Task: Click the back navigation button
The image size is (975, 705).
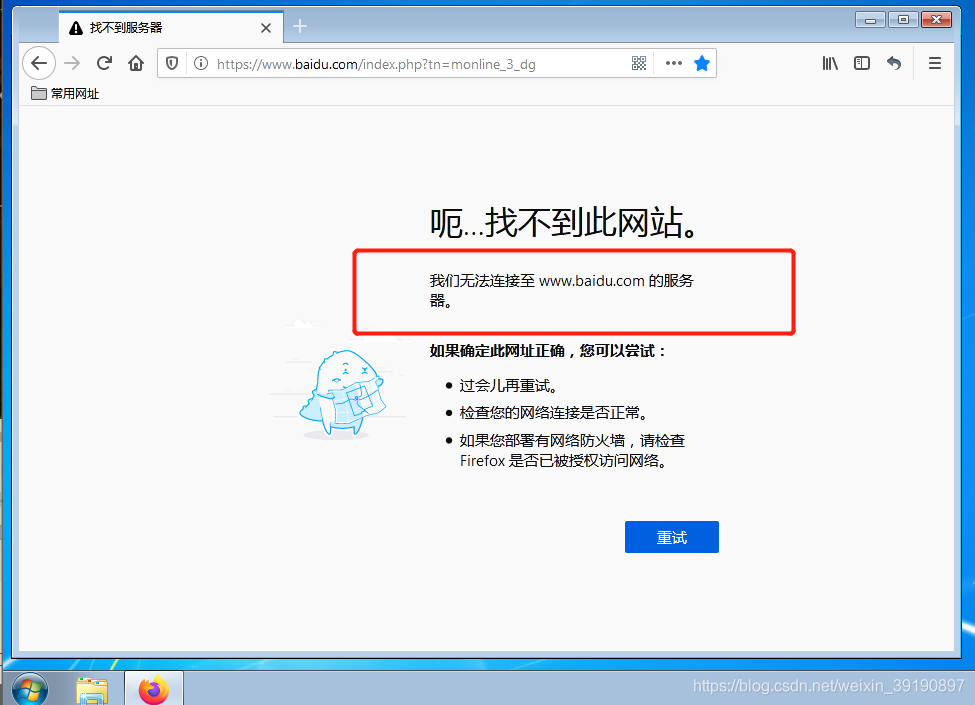Action: [38, 62]
